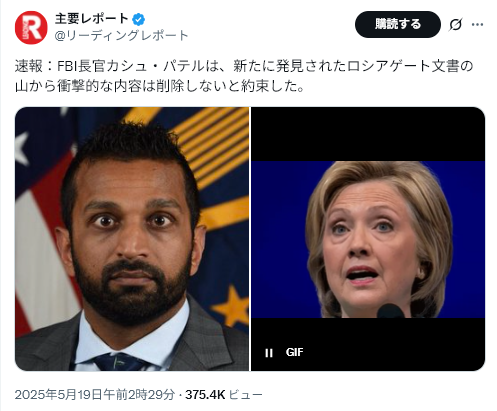Click the post line ending 約束した
The width and height of the screenshot is (497, 411).
pos(159,86)
